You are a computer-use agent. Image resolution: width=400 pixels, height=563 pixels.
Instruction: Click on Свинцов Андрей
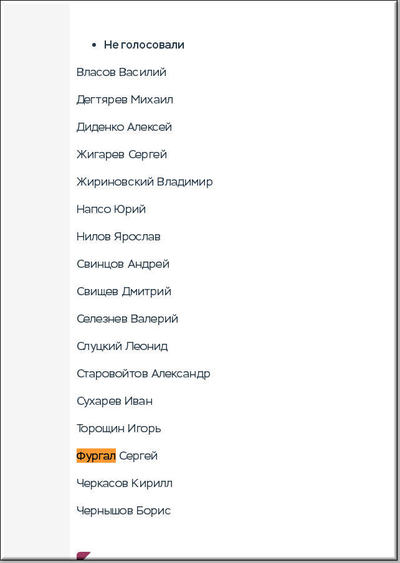(123, 264)
